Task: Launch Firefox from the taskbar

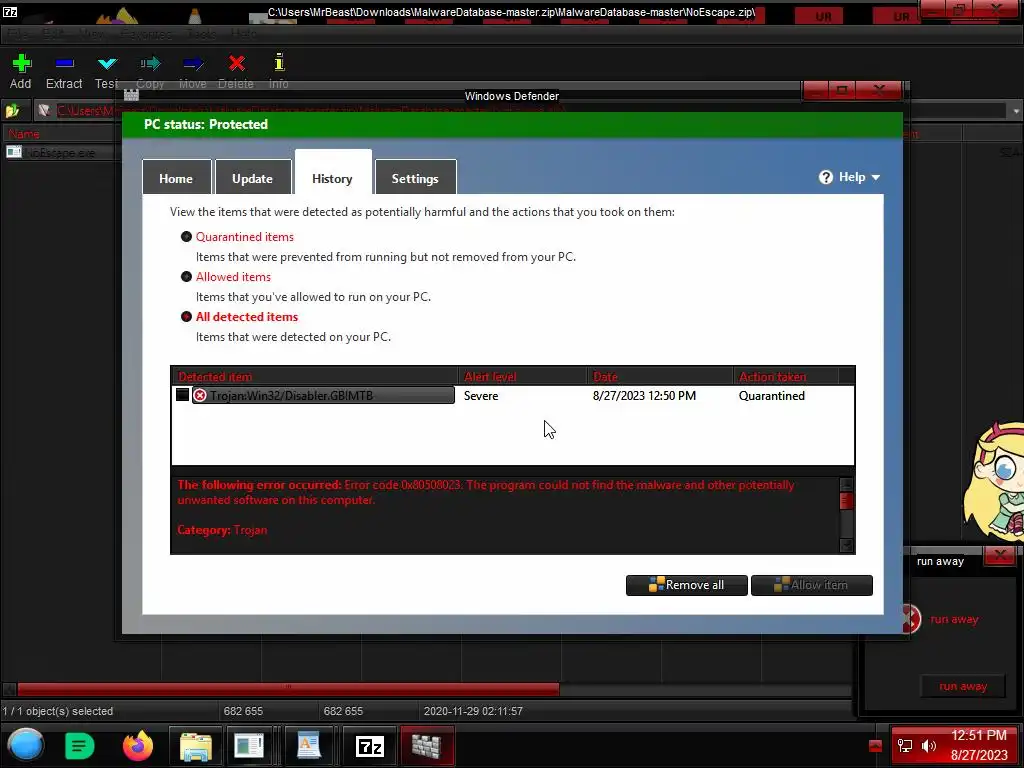Action: [x=138, y=745]
